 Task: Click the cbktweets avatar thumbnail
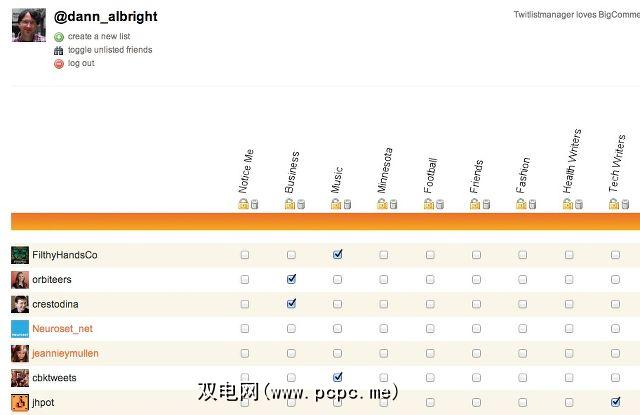pos(20,378)
